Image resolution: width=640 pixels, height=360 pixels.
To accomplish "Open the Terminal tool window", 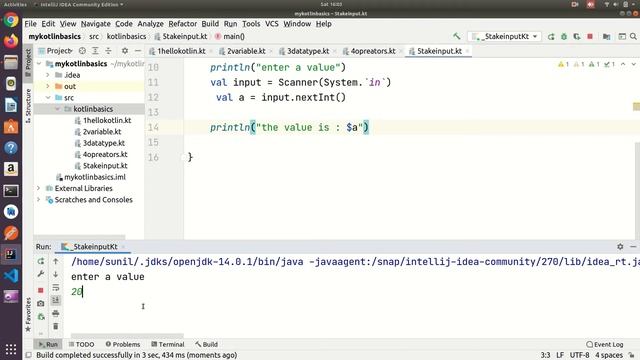I will [168, 344].
